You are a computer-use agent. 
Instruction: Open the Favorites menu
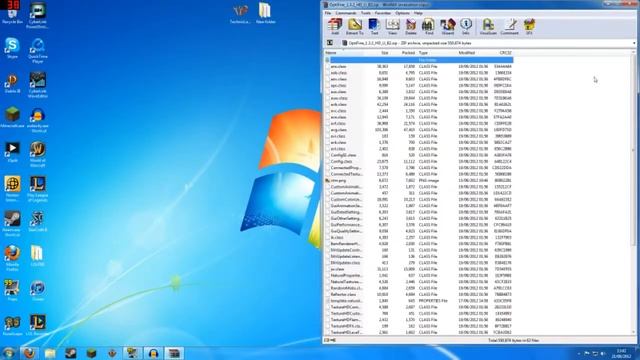click(383, 13)
